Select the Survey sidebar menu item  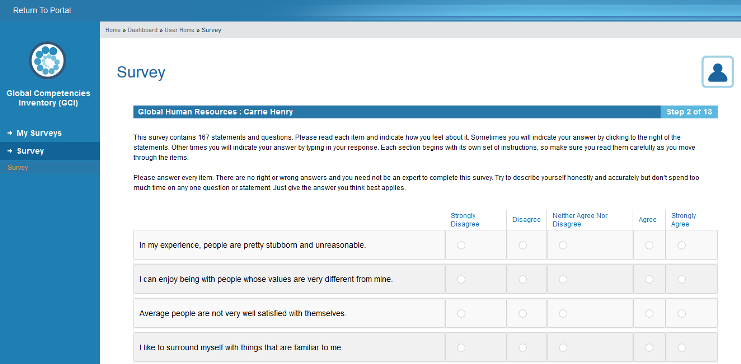point(50,151)
